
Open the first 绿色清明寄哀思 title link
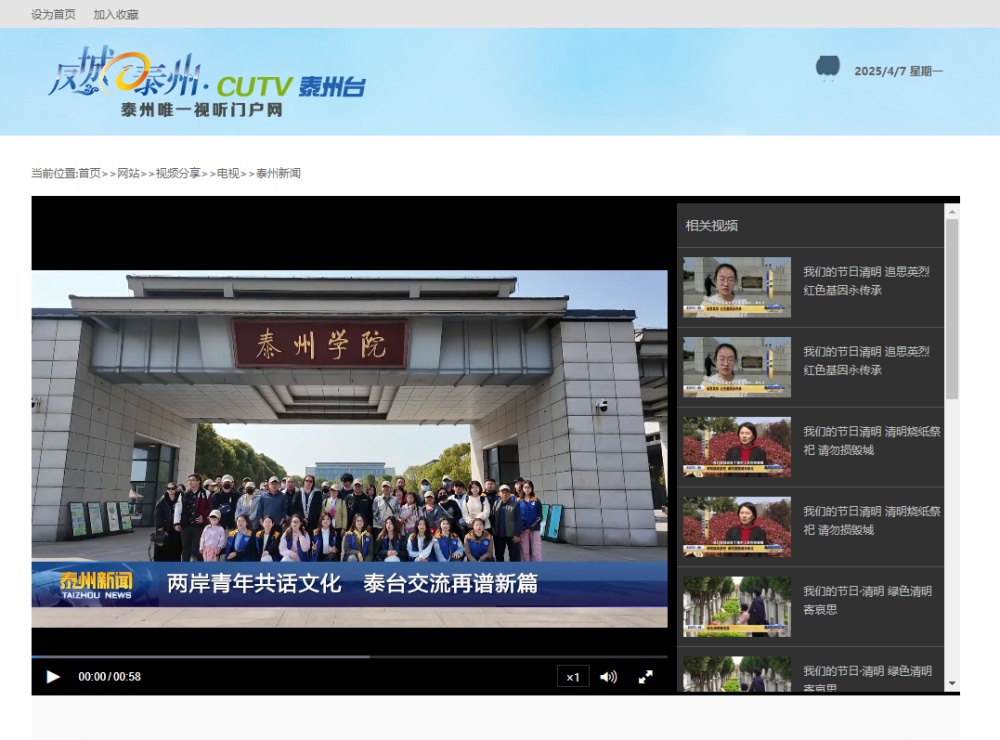867,600
